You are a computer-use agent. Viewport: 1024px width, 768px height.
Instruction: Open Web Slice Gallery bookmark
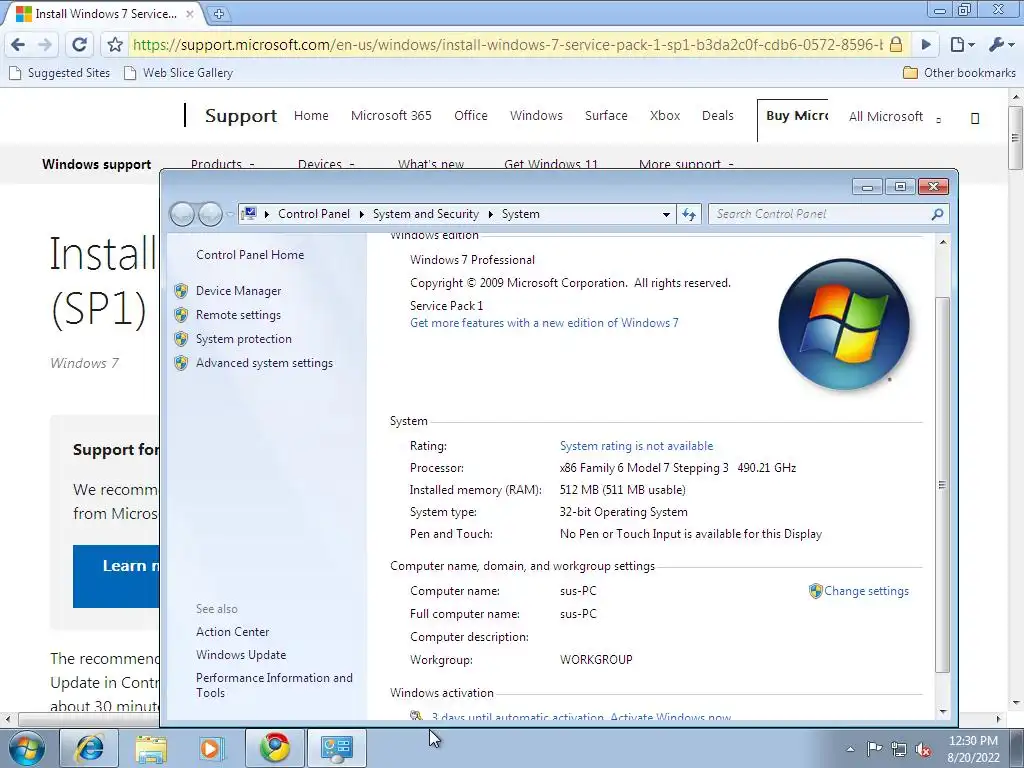point(178,72)
